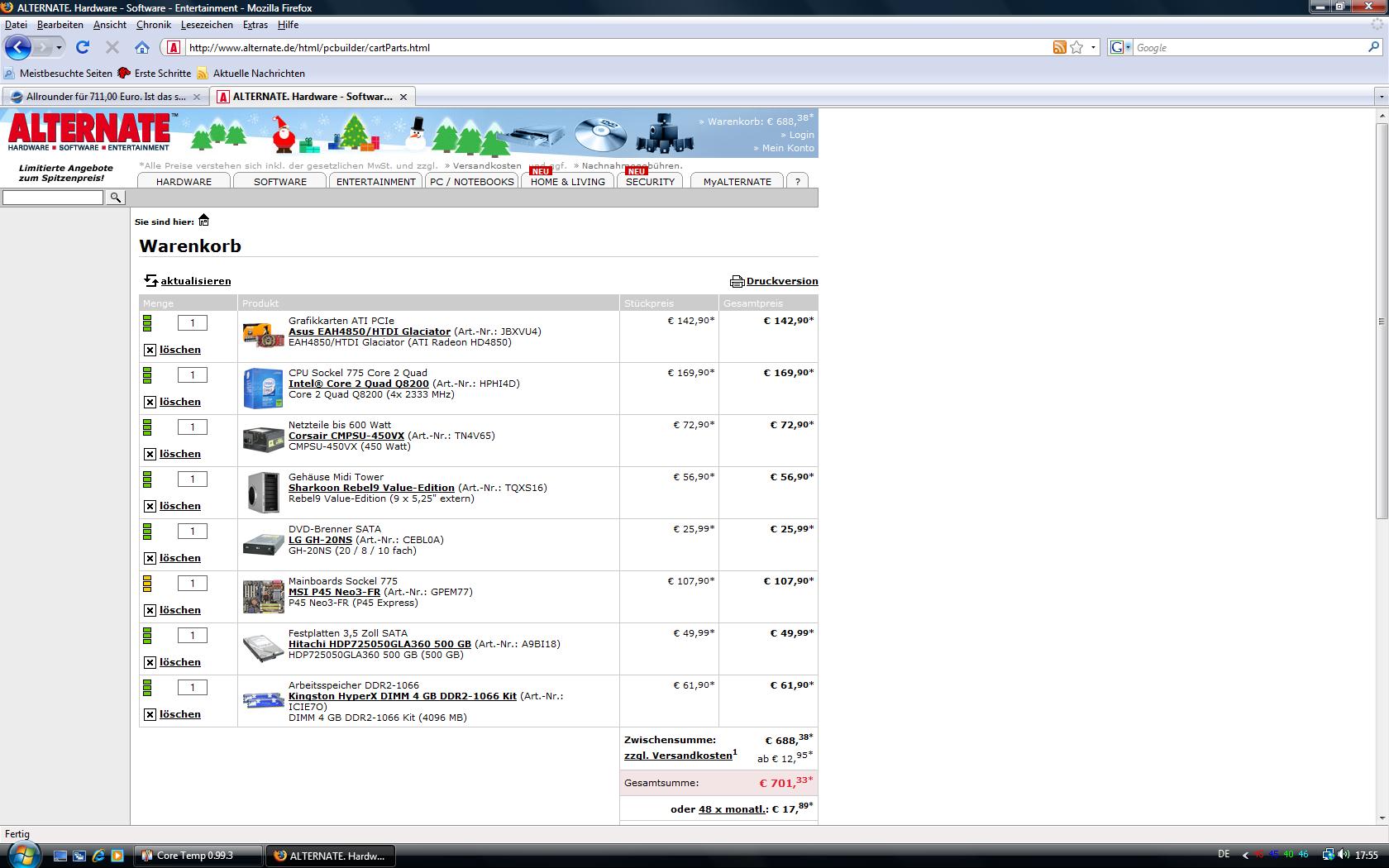1389x868 pixels.
Task: Switch to the Allrounder für 711,00 Euro tab
Action: pos(105,97)
